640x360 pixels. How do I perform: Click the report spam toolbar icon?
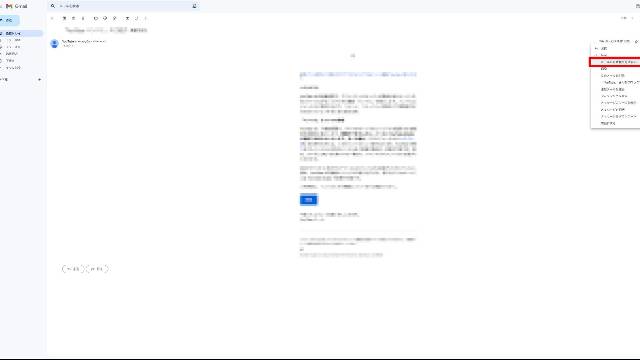tap(73, 18)
